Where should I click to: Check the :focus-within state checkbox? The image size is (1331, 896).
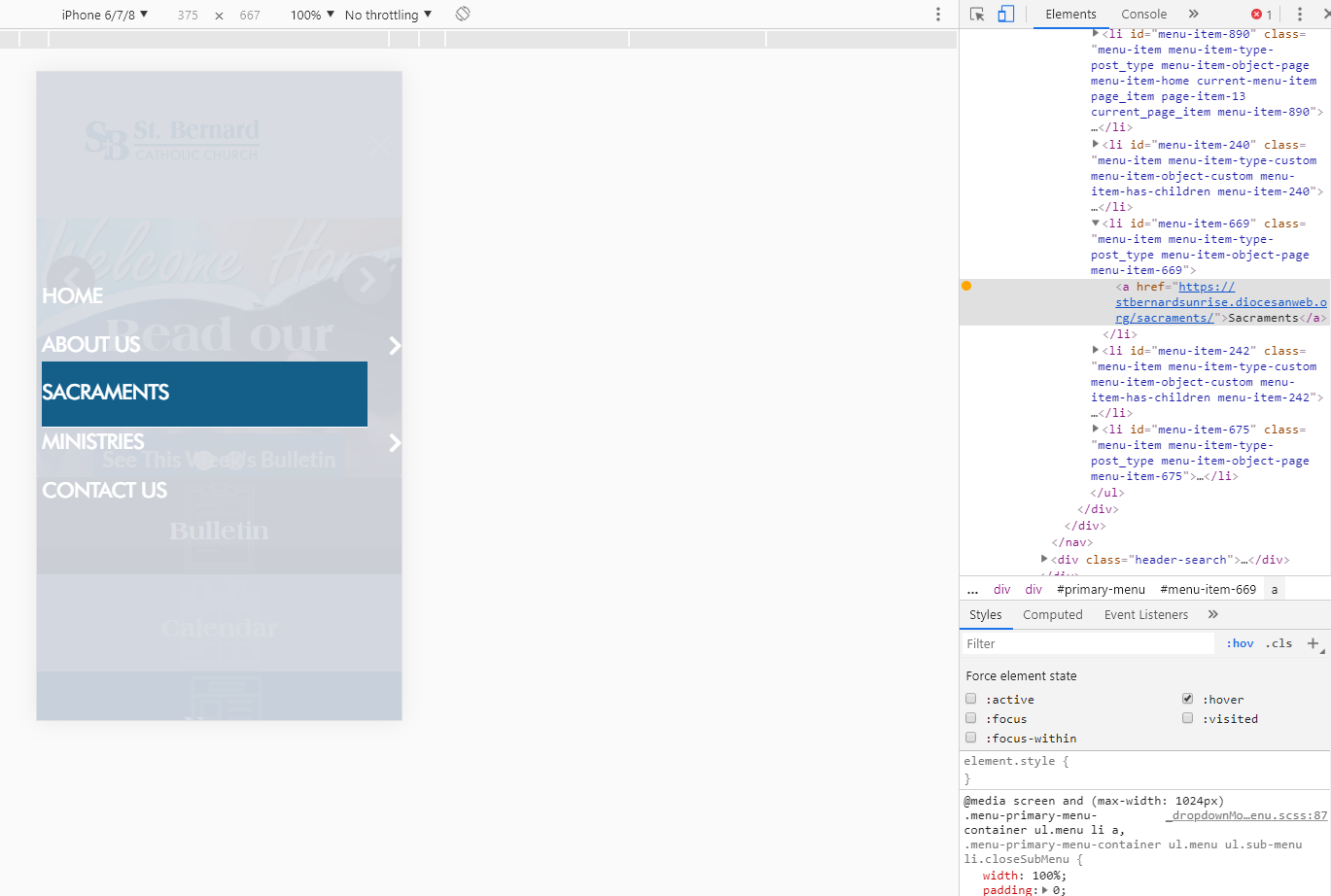[971, 738]
